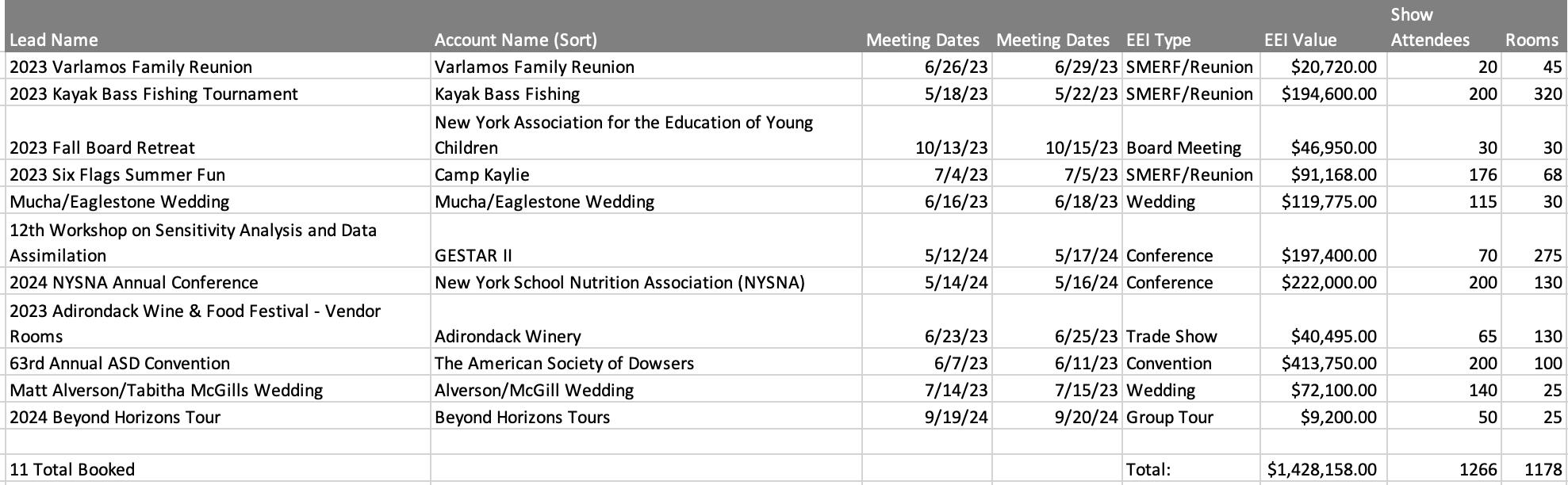Select the 63rd Annual ASD Convention cell
The width and height of the screenshot is (1568, 485).
click(217, 363)
